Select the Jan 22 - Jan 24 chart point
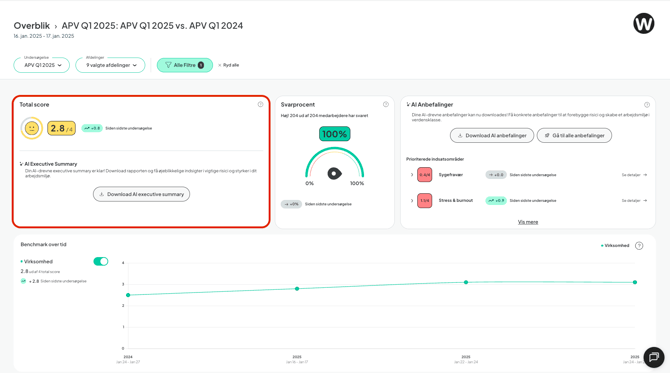The image size is (670, 373). point(466,282)
